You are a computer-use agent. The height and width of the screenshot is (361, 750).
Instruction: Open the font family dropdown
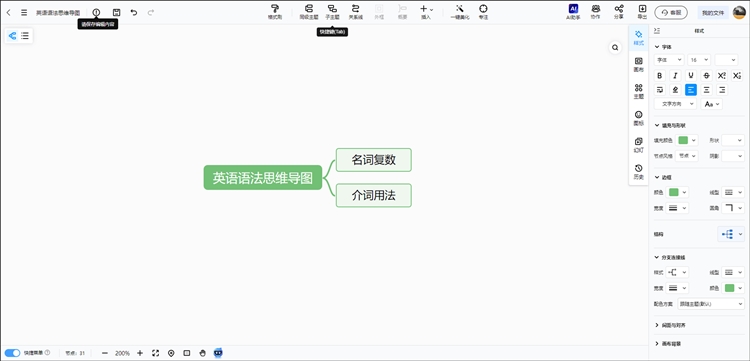pyautogui.click(x=669, y=60)
